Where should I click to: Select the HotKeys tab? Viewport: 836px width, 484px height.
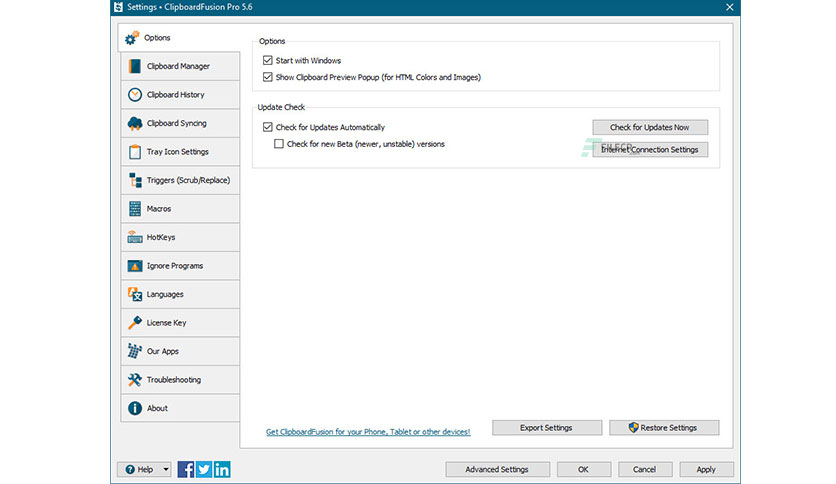180,237
